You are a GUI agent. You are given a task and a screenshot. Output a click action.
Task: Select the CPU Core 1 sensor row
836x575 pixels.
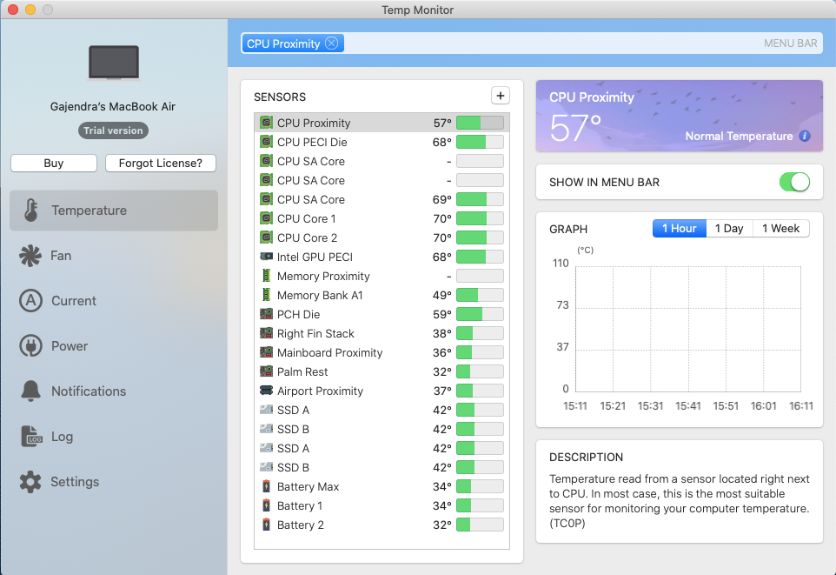point(382,219)
